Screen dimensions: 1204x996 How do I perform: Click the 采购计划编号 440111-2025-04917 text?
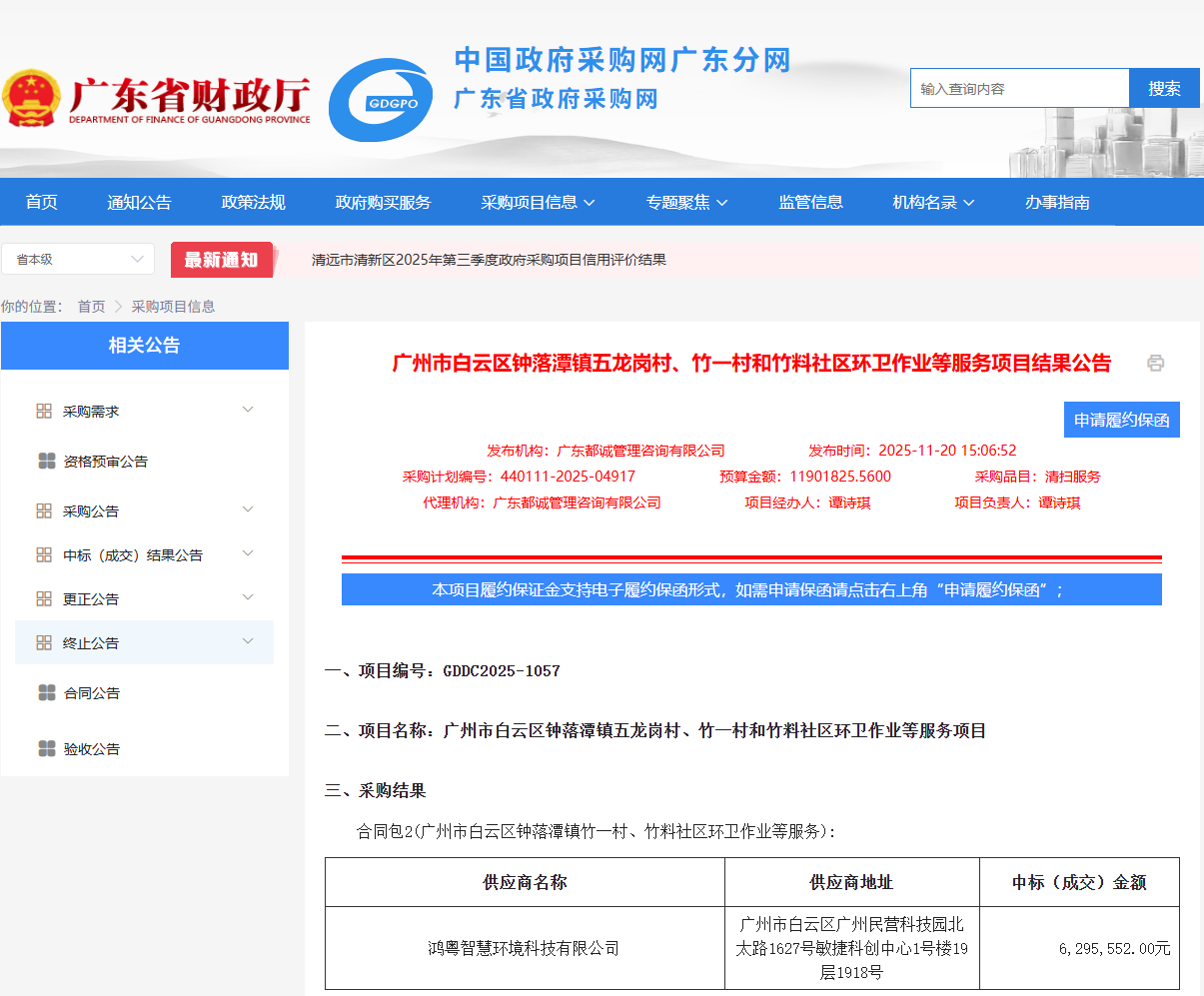(519, 477)
